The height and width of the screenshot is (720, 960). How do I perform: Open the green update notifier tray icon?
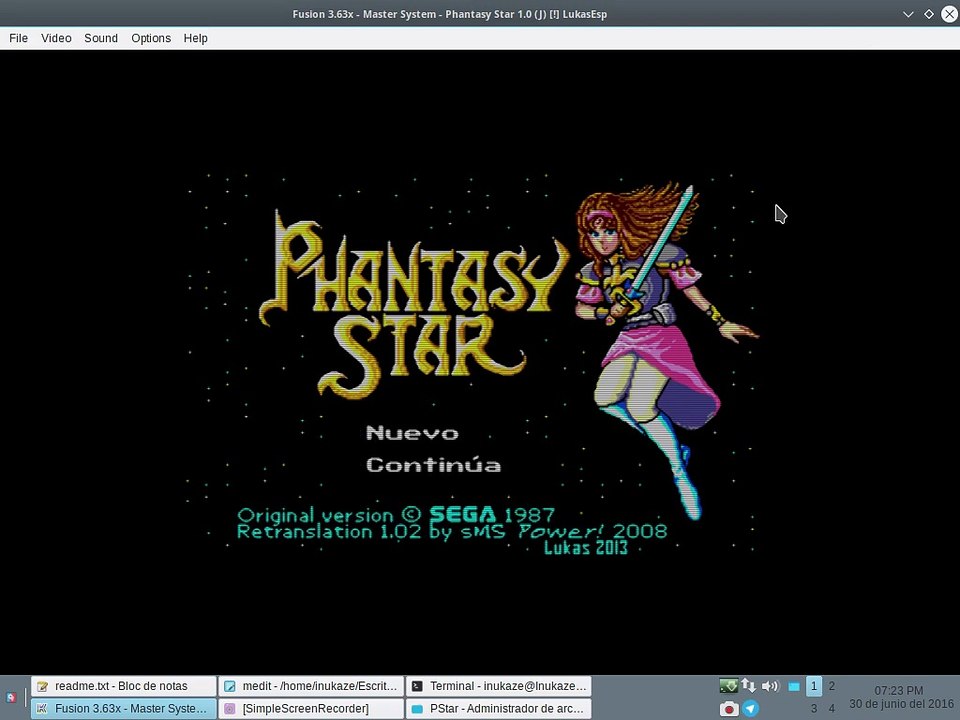click(x=728, y=686)
